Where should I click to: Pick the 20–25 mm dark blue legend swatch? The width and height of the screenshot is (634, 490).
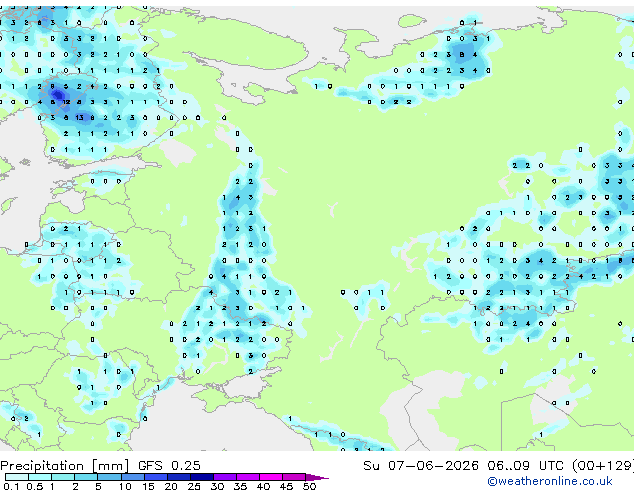click(x=179, y=477)
